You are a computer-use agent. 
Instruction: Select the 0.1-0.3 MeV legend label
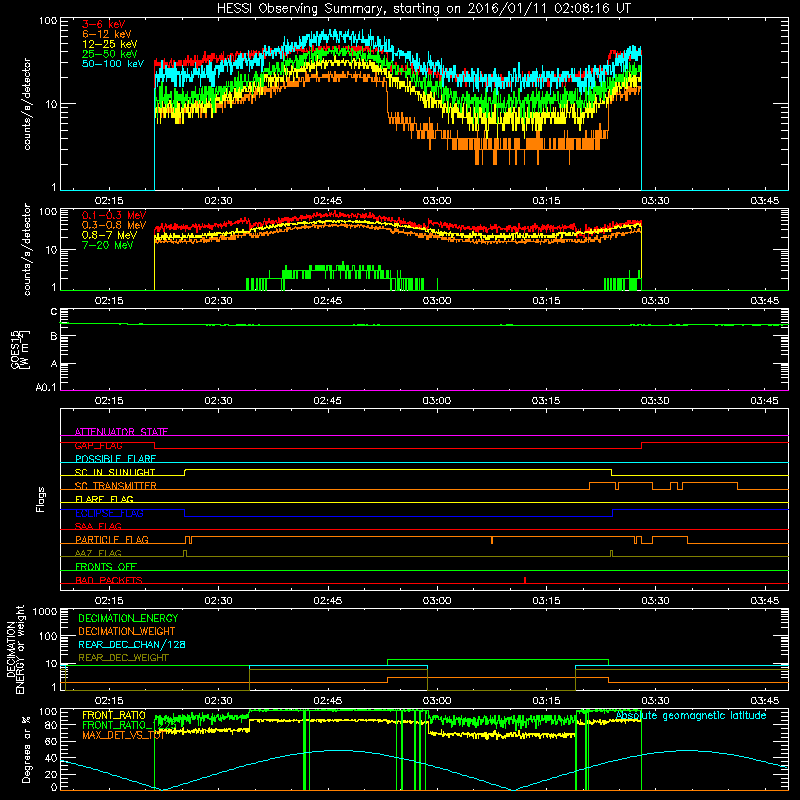114,215
